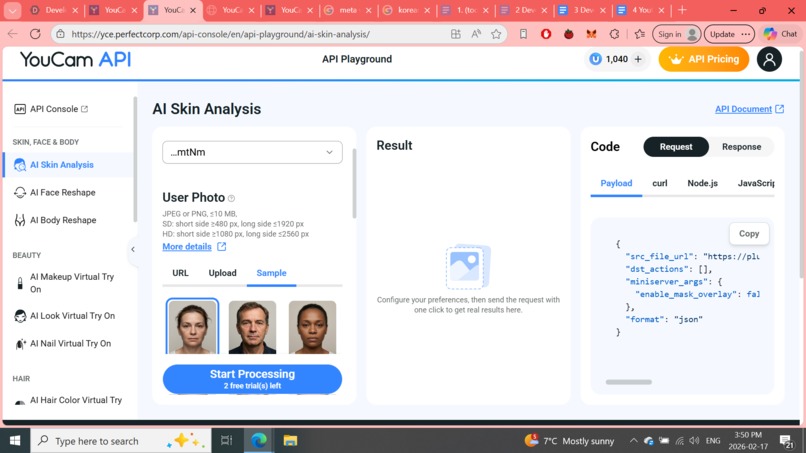806x453 pixels.
Task: Click the MetaMask fox extension icon
Action: [591, 34]
